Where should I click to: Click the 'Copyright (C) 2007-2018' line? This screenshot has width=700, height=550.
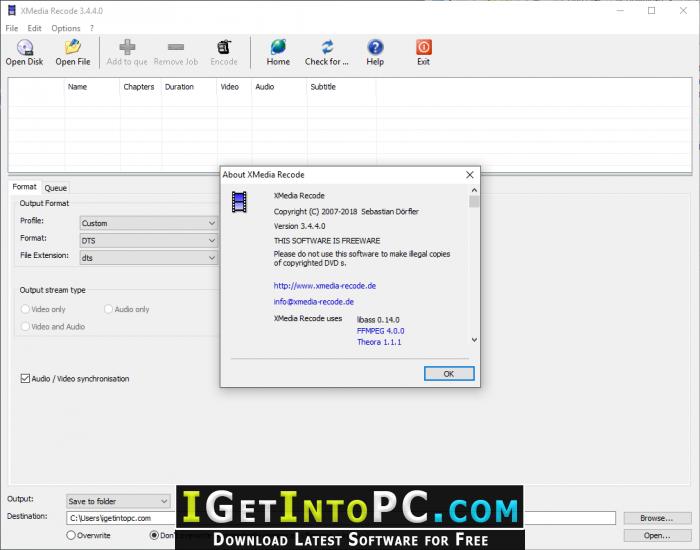click(346, 212)
